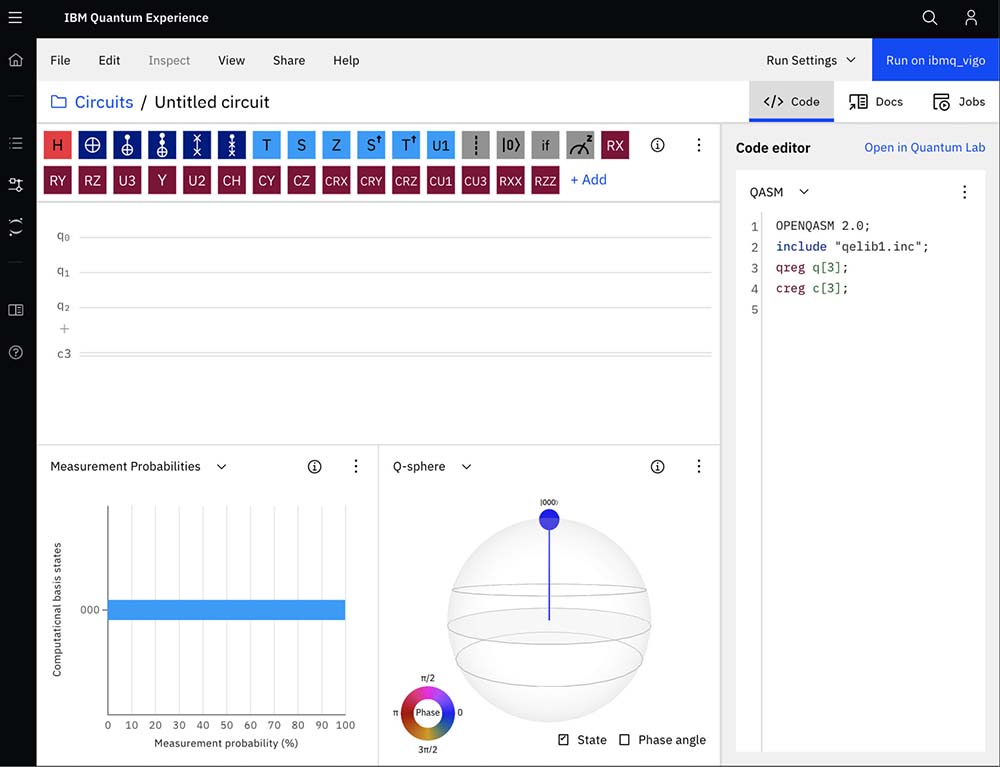
Task: Click the RX rotation gate
Action: pos(615,145)
